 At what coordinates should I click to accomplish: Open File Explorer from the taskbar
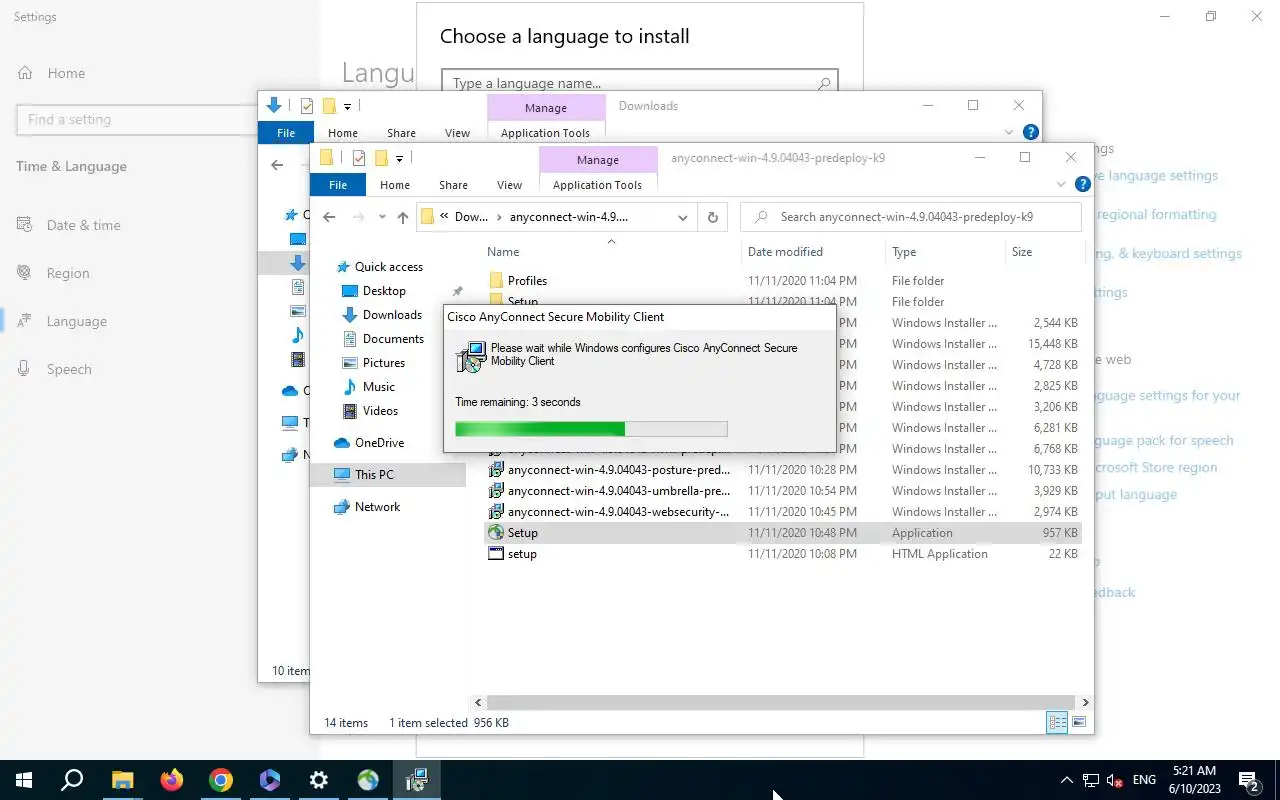point(122,780)
